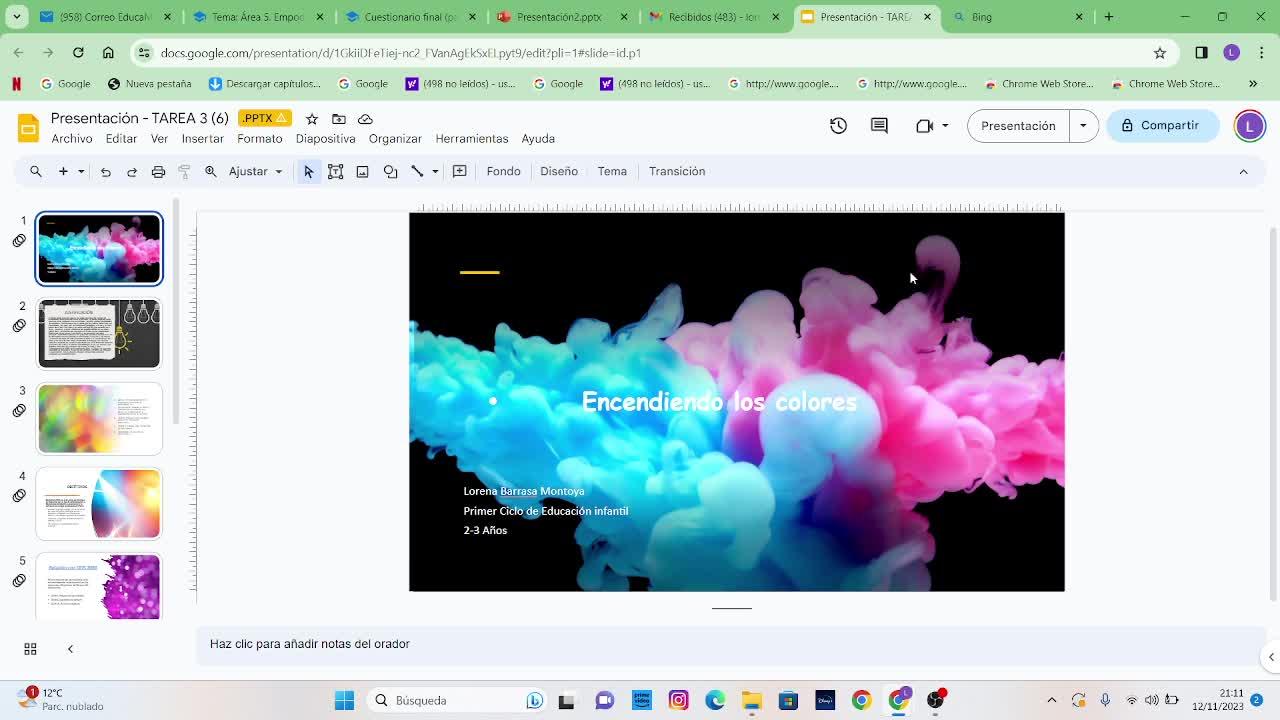Open the line tool dropdown arrow
1280x720 pixels.
pyautogui.click(x=435, y=172)
